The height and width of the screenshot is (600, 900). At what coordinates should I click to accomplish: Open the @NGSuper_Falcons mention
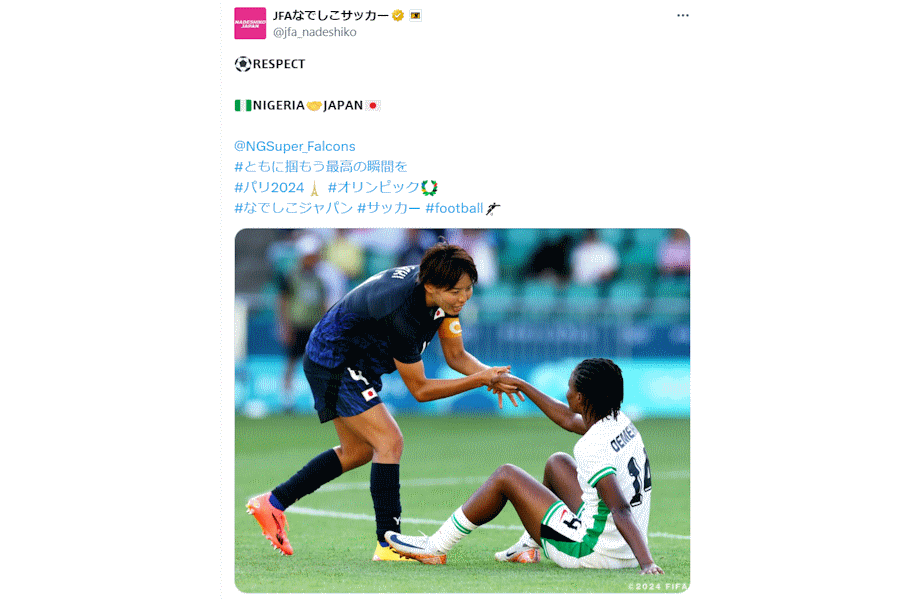[x=294, y=146]
